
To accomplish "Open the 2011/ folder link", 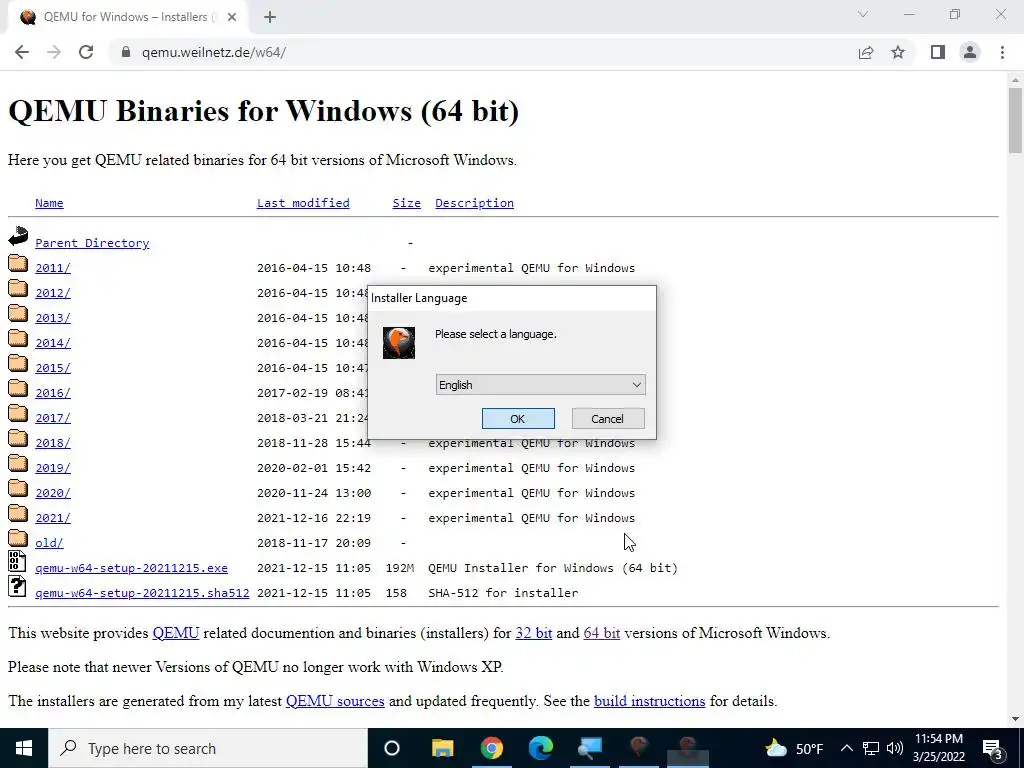I will 53,268.
